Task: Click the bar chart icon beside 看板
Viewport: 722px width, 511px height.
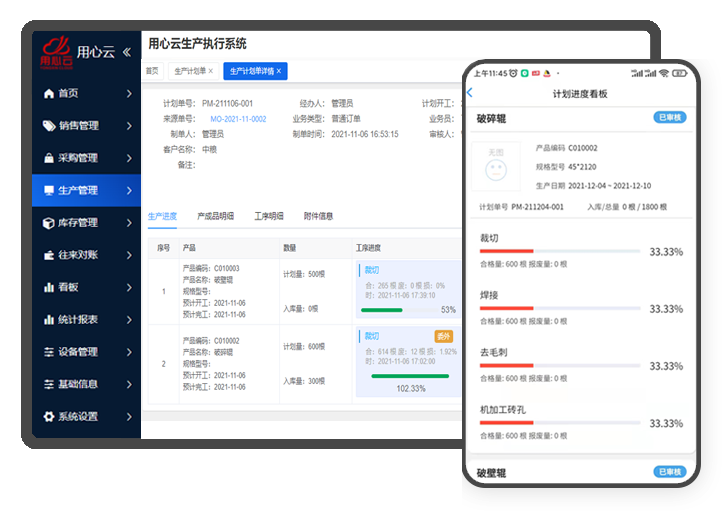Action: (49, 287)
